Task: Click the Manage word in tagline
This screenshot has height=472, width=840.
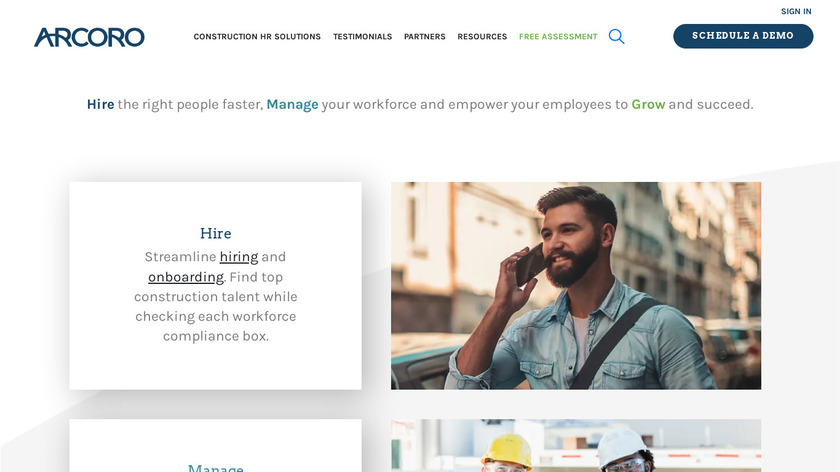Action: (292, 104)
